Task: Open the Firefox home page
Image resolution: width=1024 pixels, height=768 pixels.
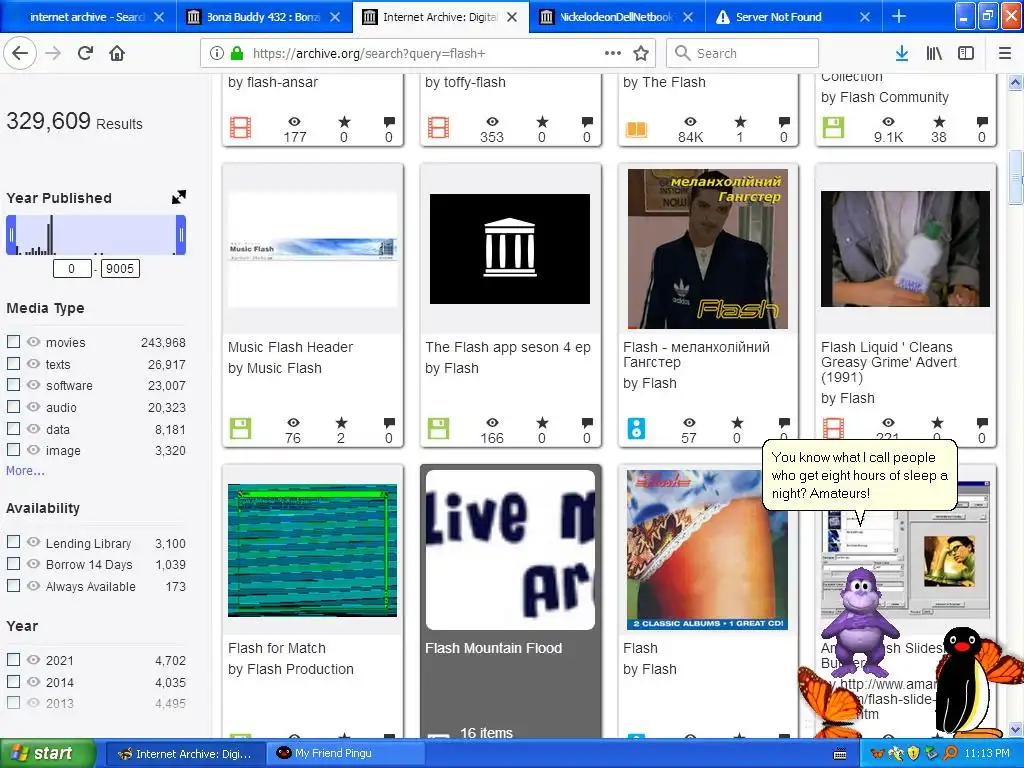Action: [x=117, y=54]
